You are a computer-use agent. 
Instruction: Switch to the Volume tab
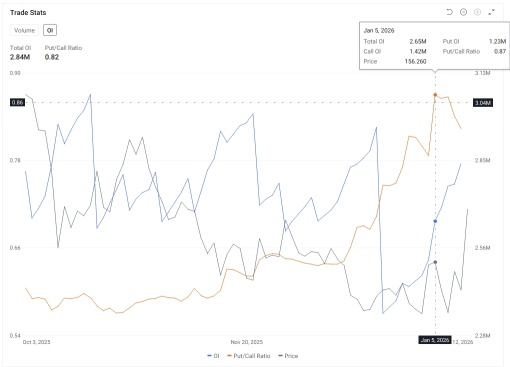[24, 30]
